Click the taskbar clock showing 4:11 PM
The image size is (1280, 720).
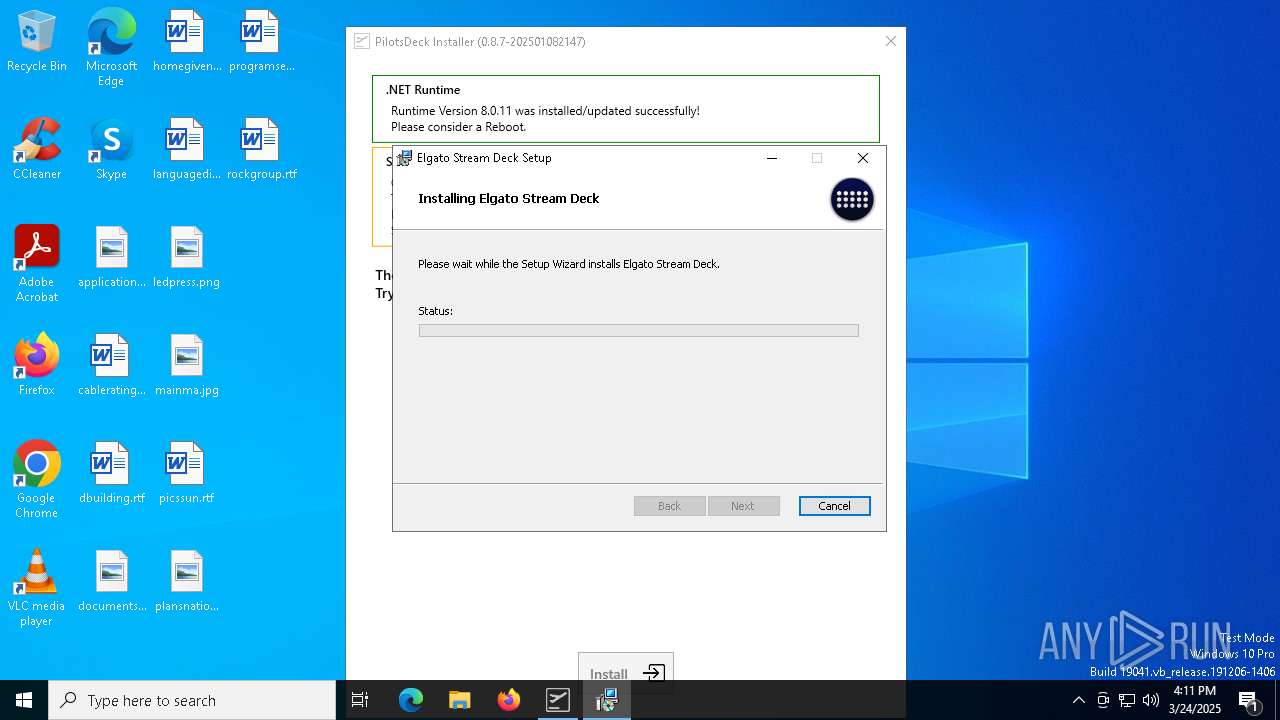point(1195,700)
